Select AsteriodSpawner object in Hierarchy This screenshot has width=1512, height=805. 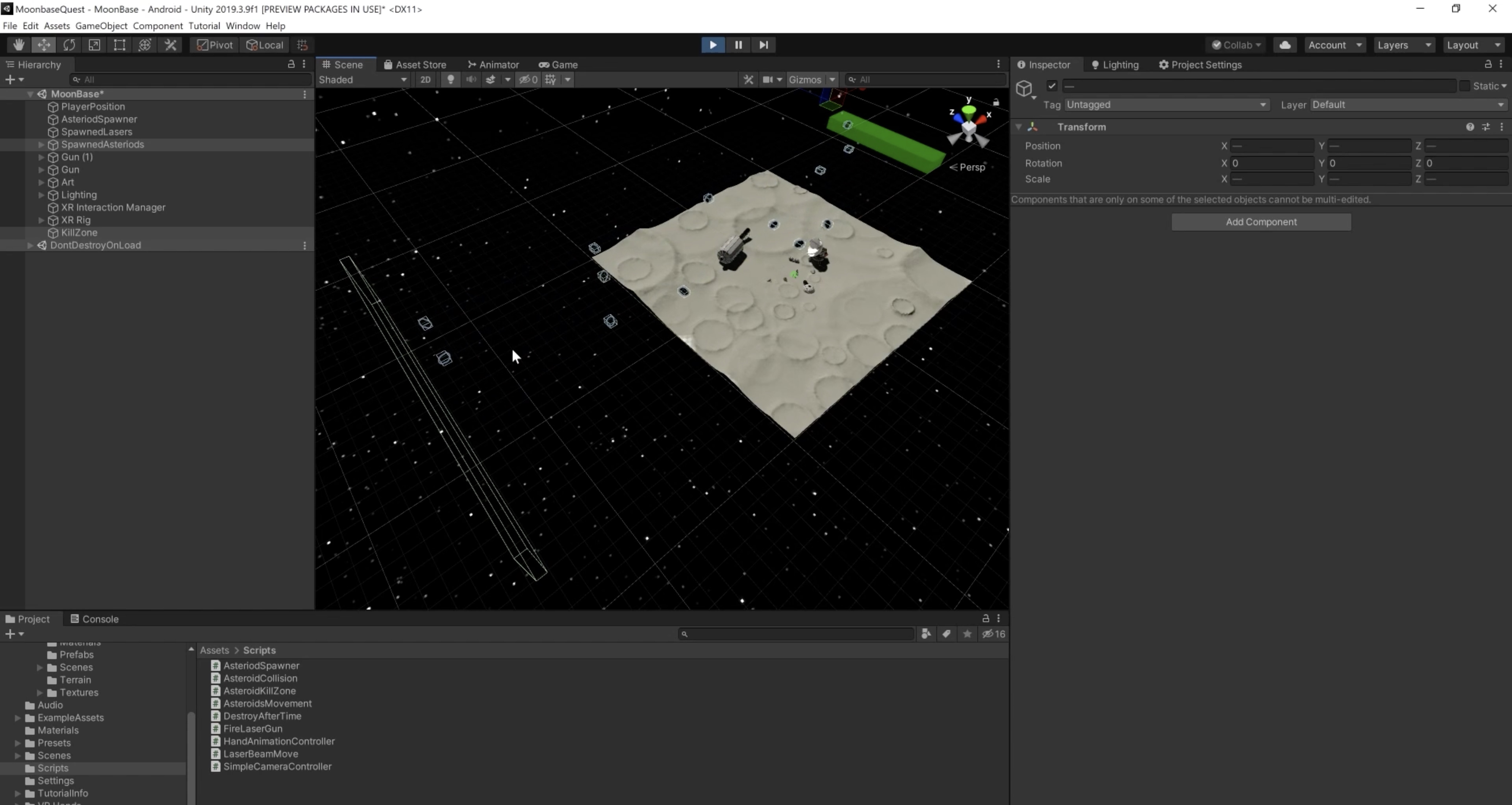[99, 119]
